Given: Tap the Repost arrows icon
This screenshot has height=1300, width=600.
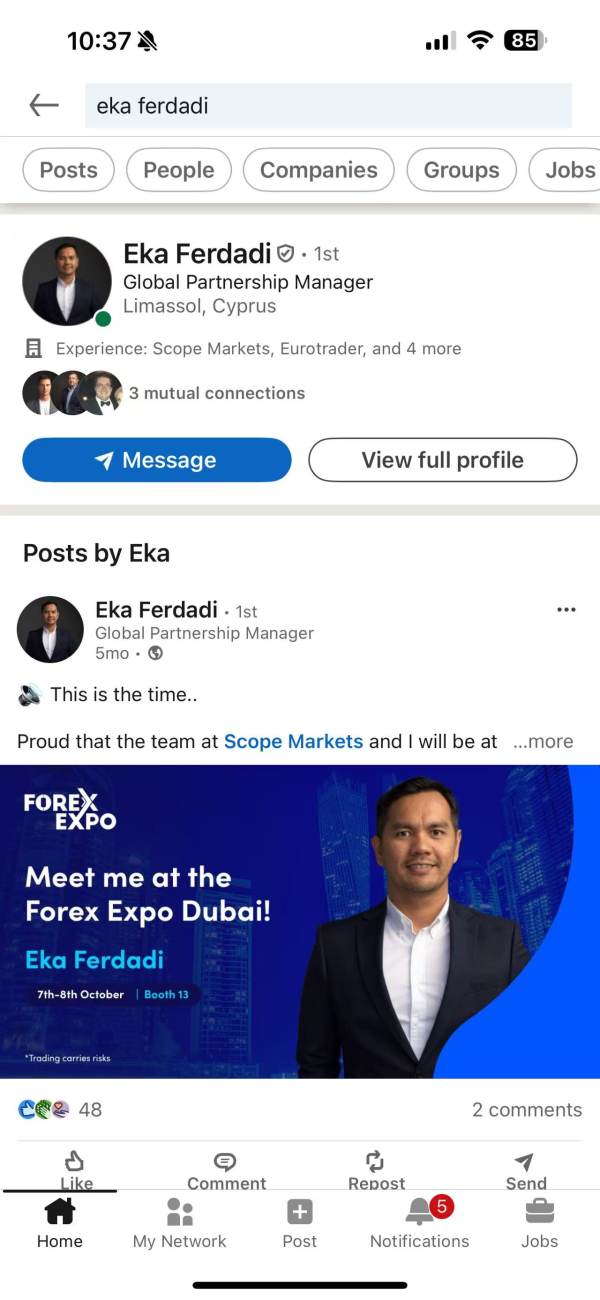Looking at the screenshot, I should (x=375, y=1162).
